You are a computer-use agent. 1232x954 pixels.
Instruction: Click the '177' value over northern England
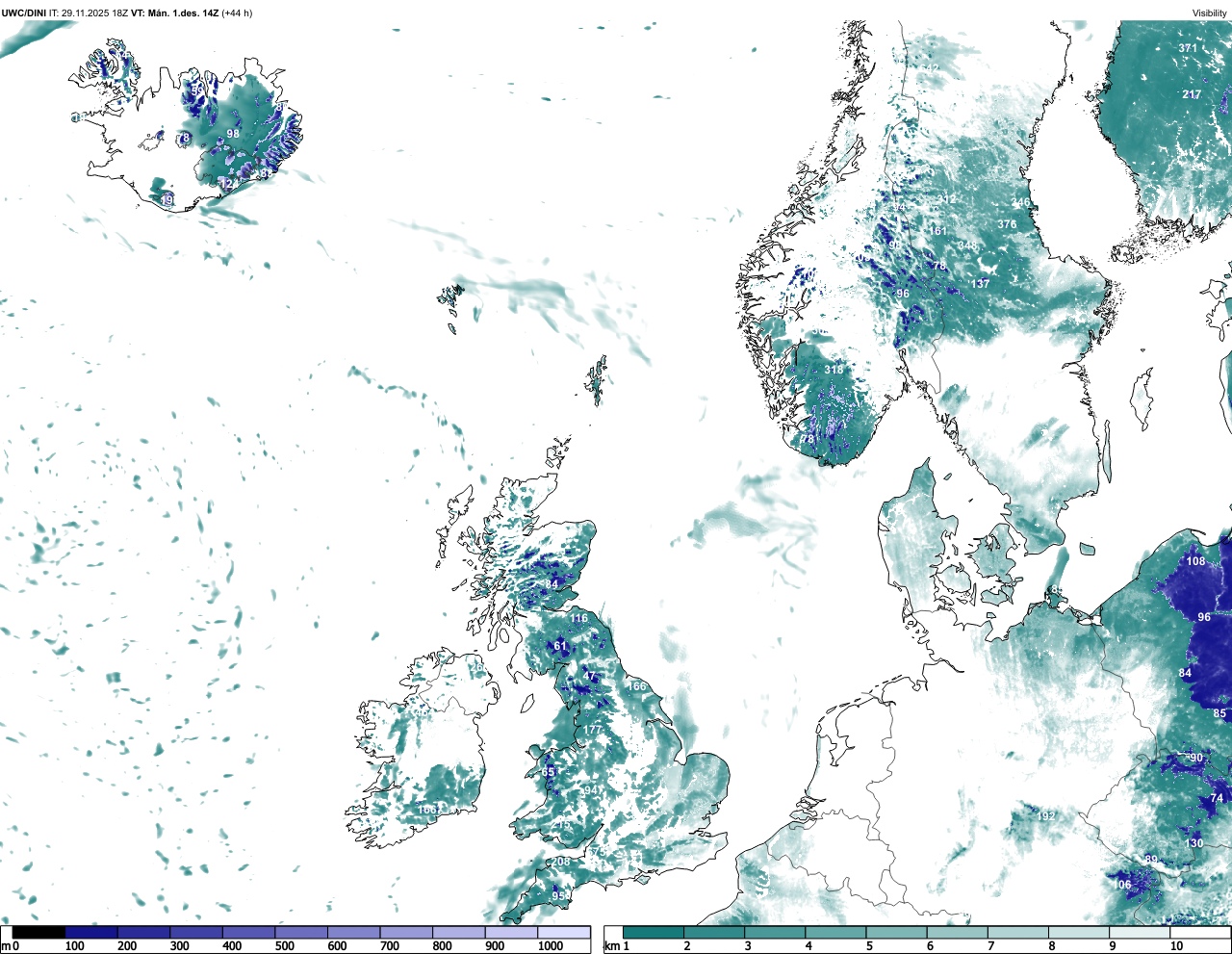tap(592, 731)
